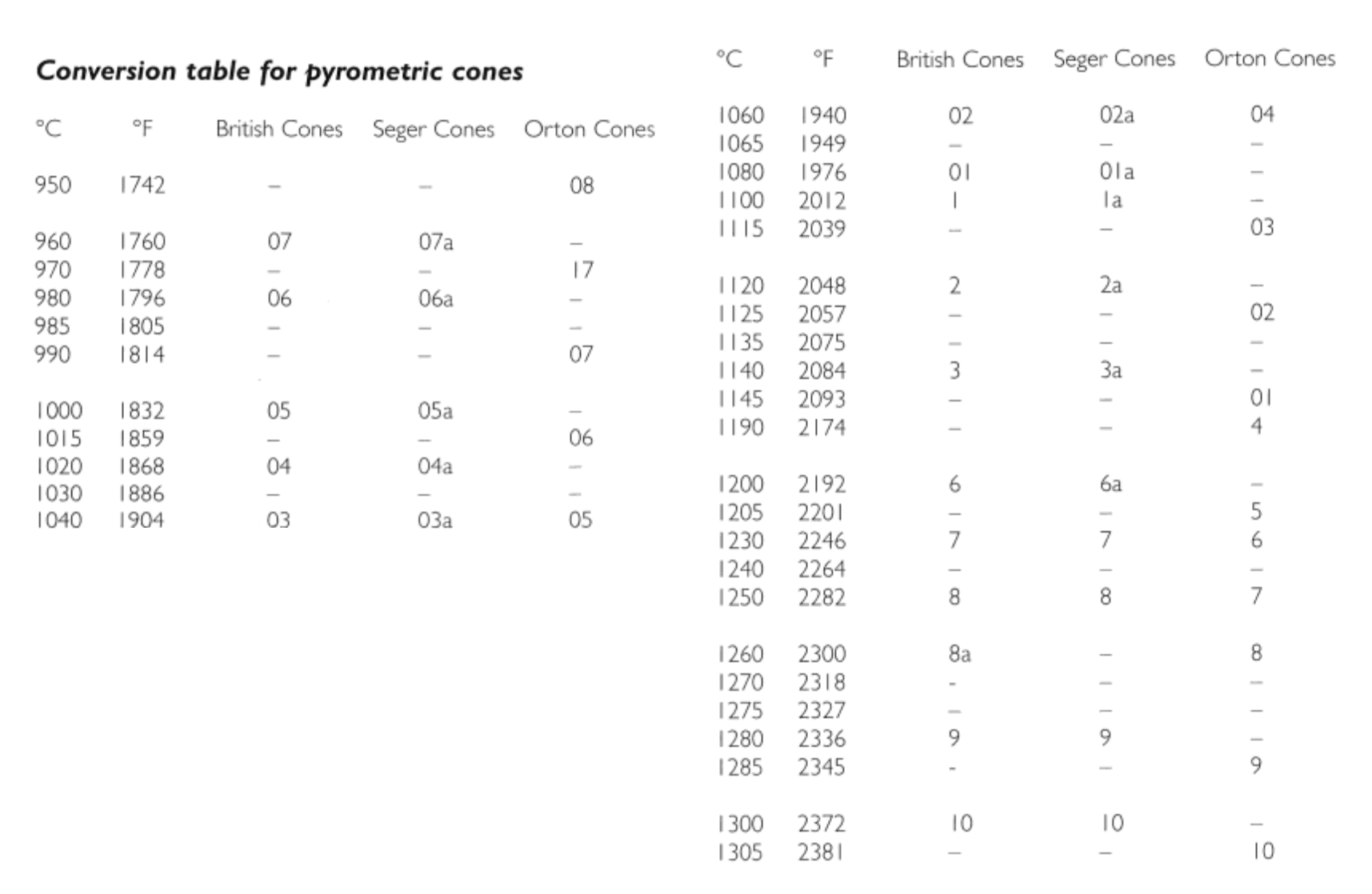Select Seger cone entry 05a
The image size is (1372, 894).
(434, 411)
